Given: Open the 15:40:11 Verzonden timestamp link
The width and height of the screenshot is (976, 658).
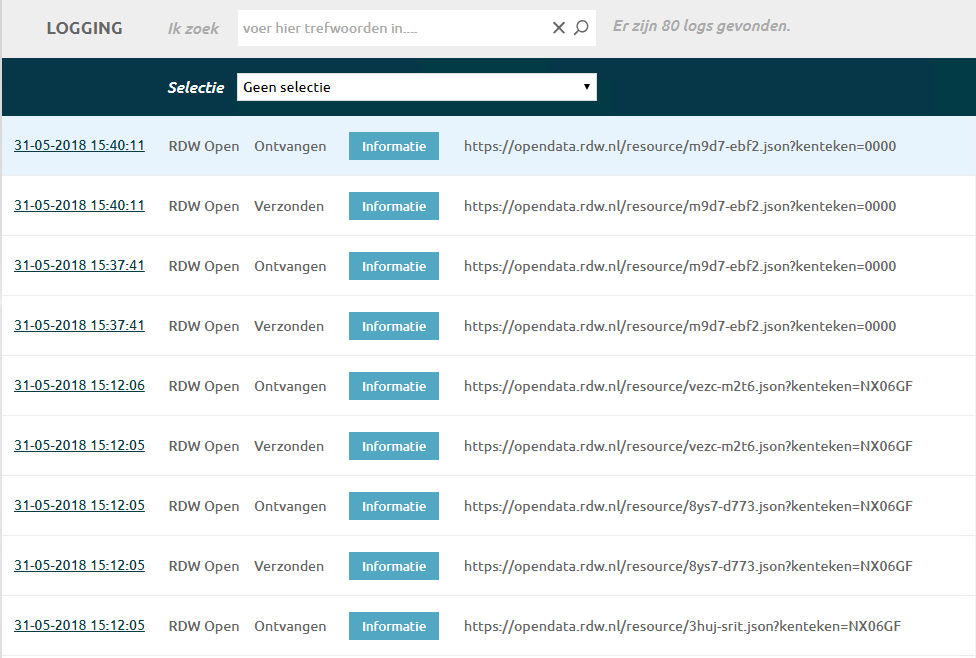Looking at the screenshot, I should click(79, 205).
